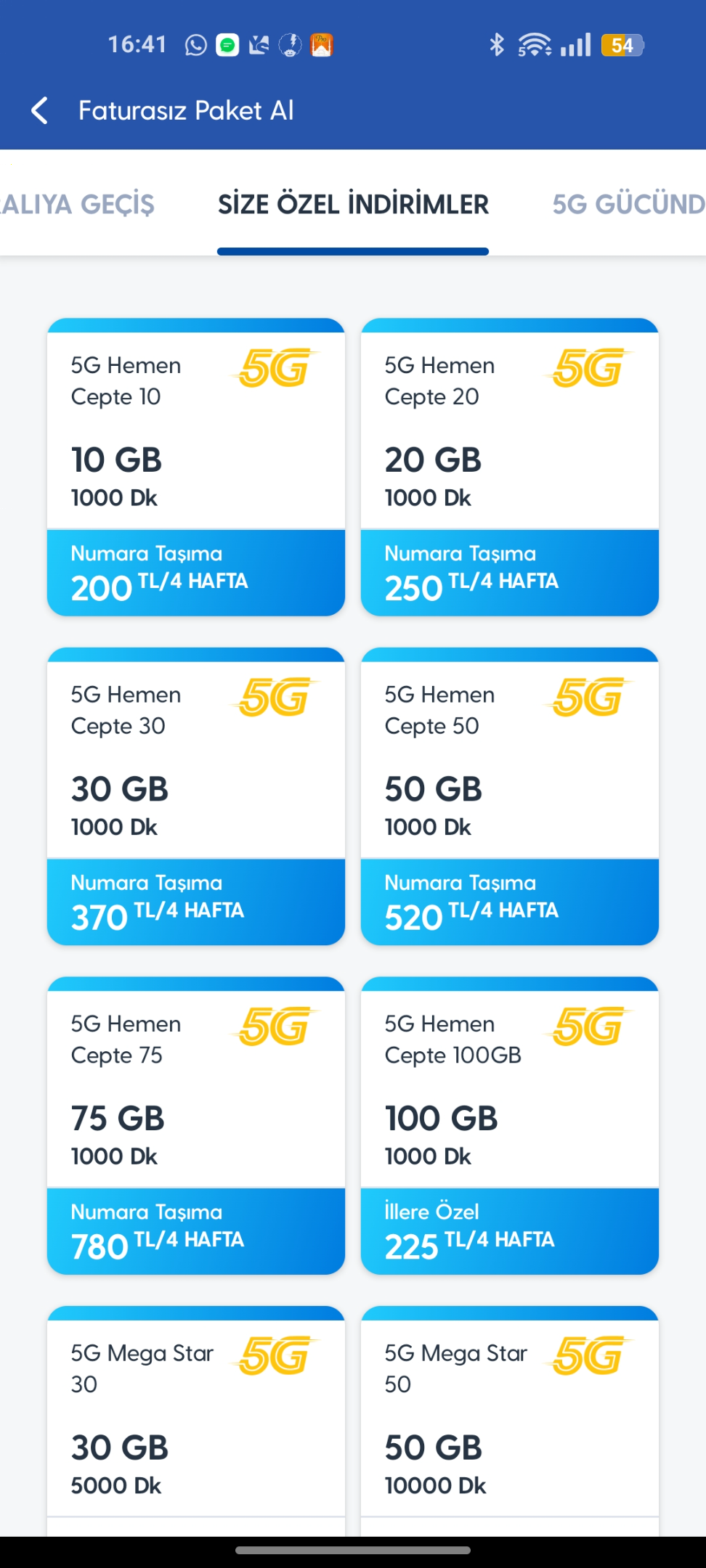Choose the 200 TL/4 HAFTA price banner

[196, 573]
